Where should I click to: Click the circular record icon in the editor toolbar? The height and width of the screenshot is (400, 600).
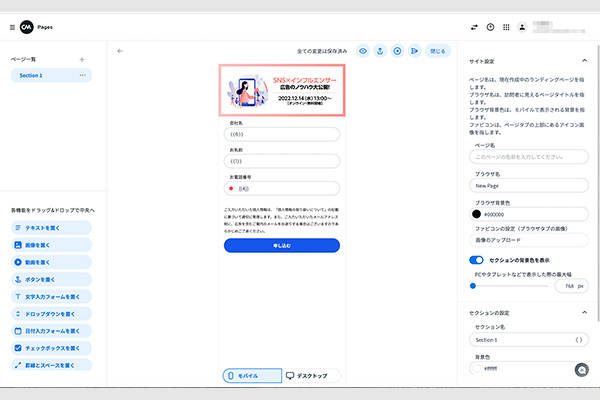coord(397,50)
